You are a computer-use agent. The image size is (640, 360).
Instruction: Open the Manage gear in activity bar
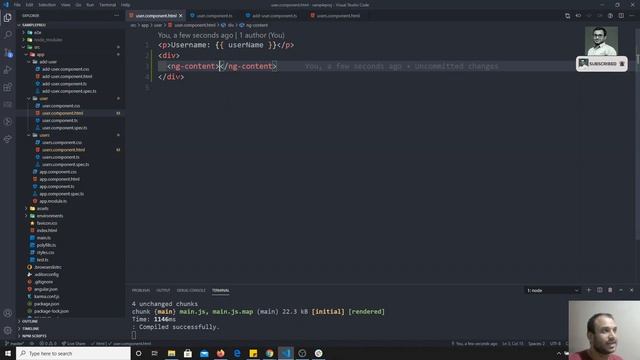tap(8, 330)
